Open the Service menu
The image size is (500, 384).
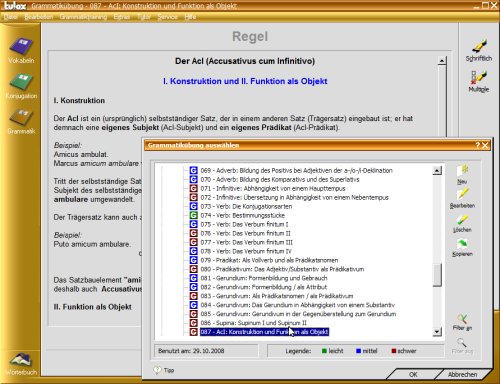167,17
